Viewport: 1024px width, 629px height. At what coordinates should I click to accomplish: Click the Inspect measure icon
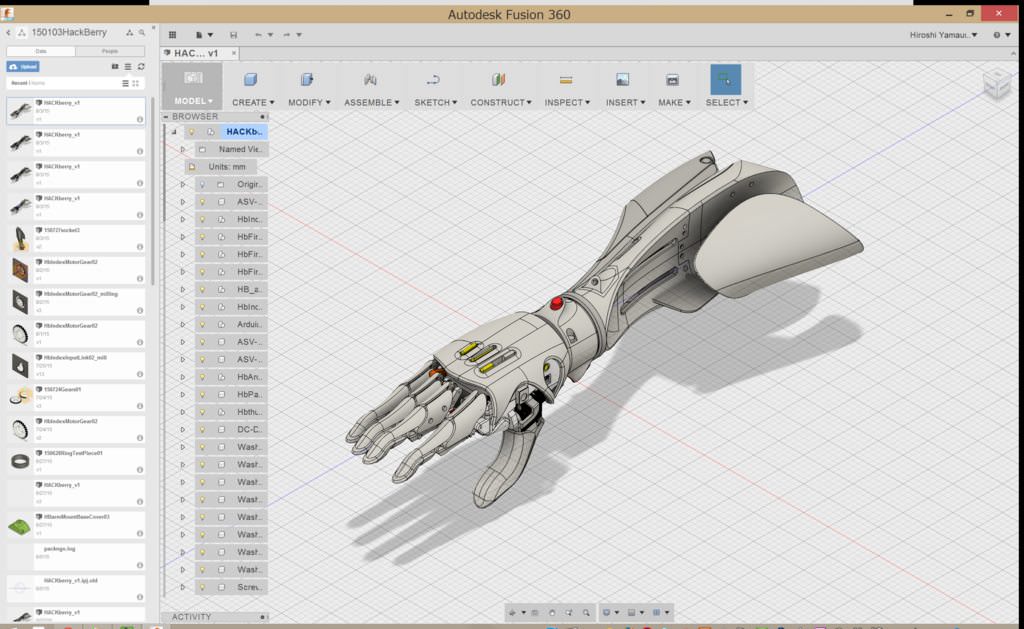569,78
